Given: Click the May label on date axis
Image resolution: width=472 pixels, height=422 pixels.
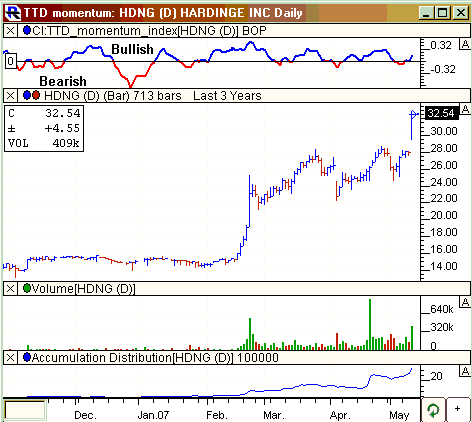Looking at the screenshot, I should pos(399,415).
